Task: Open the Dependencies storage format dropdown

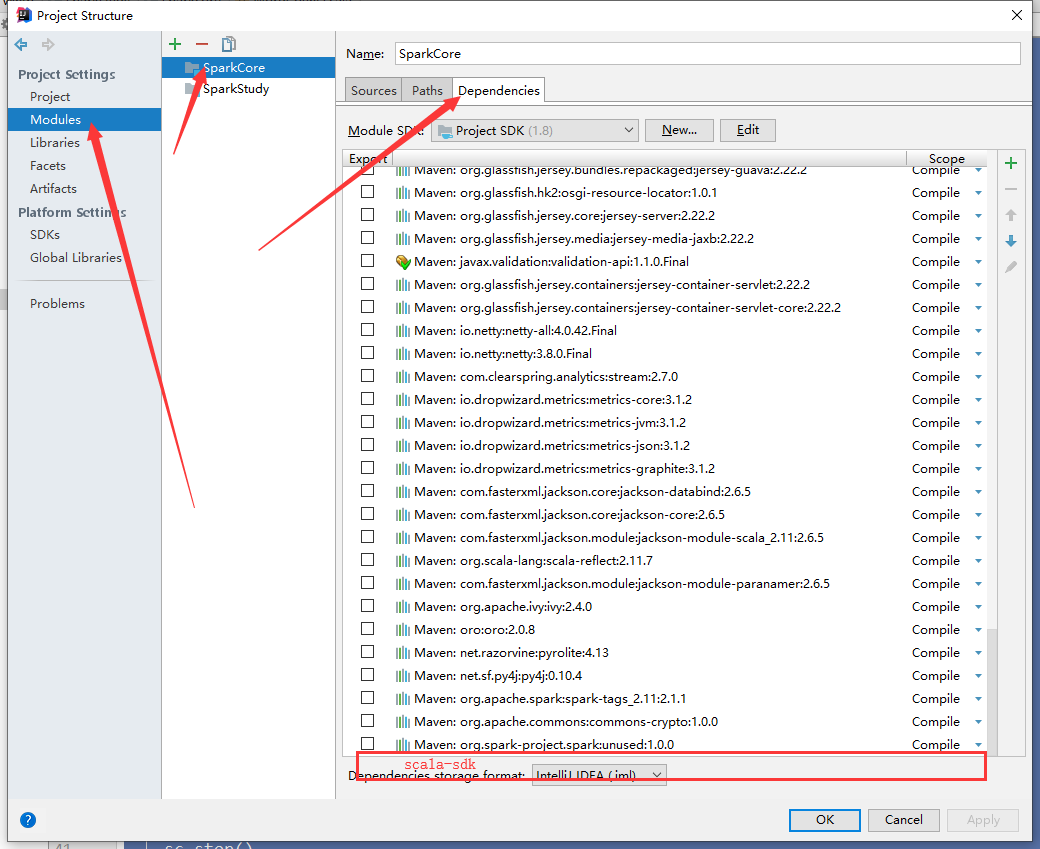Action: (x=599, y=775)
